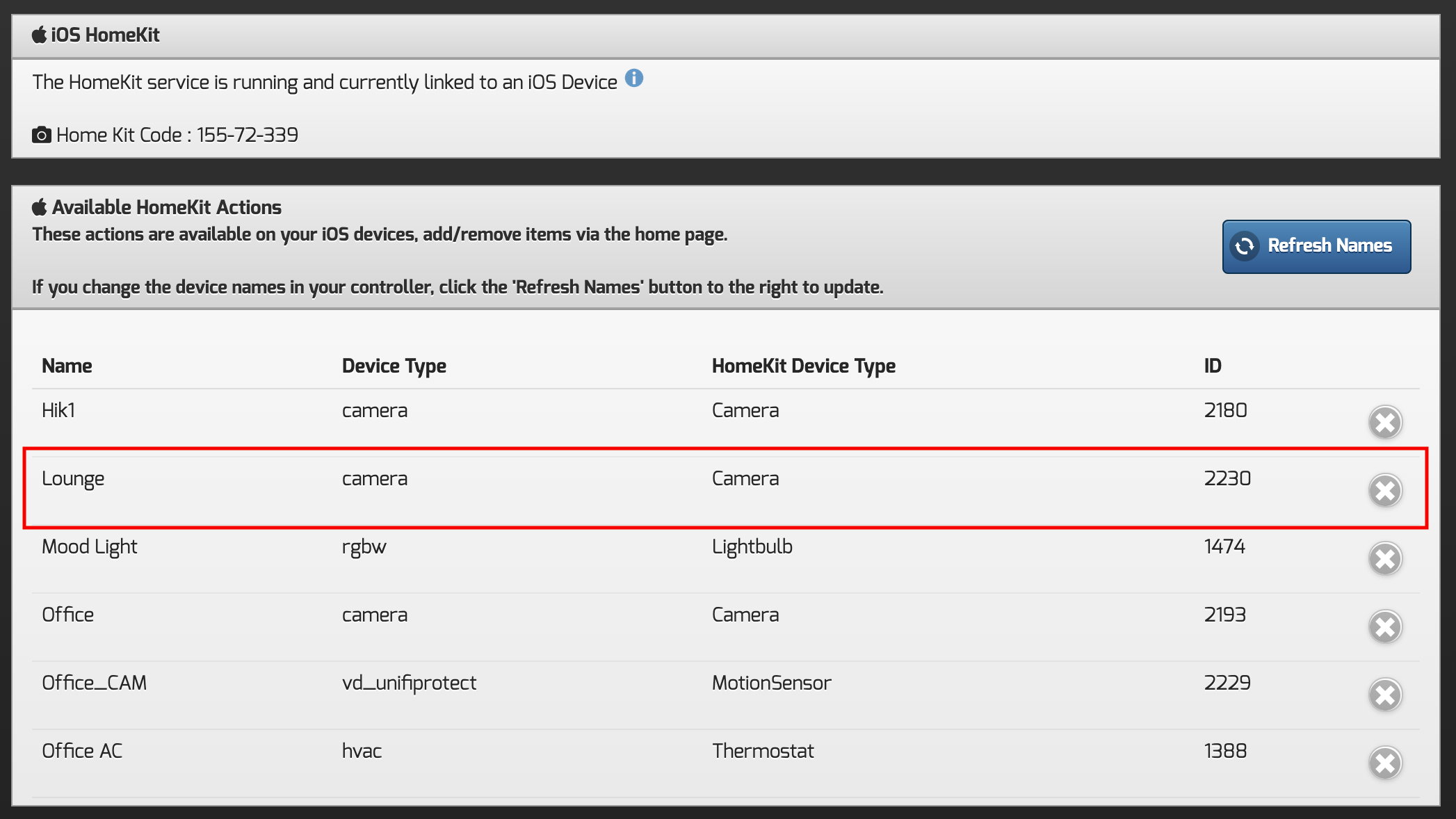Delete the Mood Light lightbulb entry
Viewport: 1456px width, 819px height.
point(1385,558)
